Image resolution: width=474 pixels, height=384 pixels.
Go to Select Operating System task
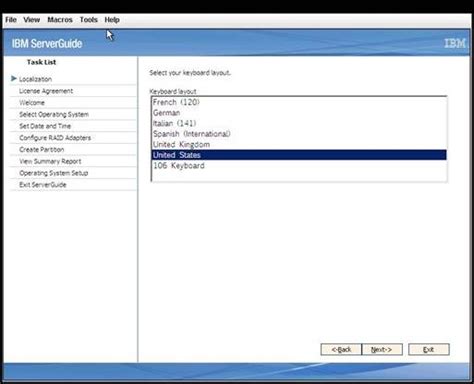pyautogui.click(x=54, y=114)
